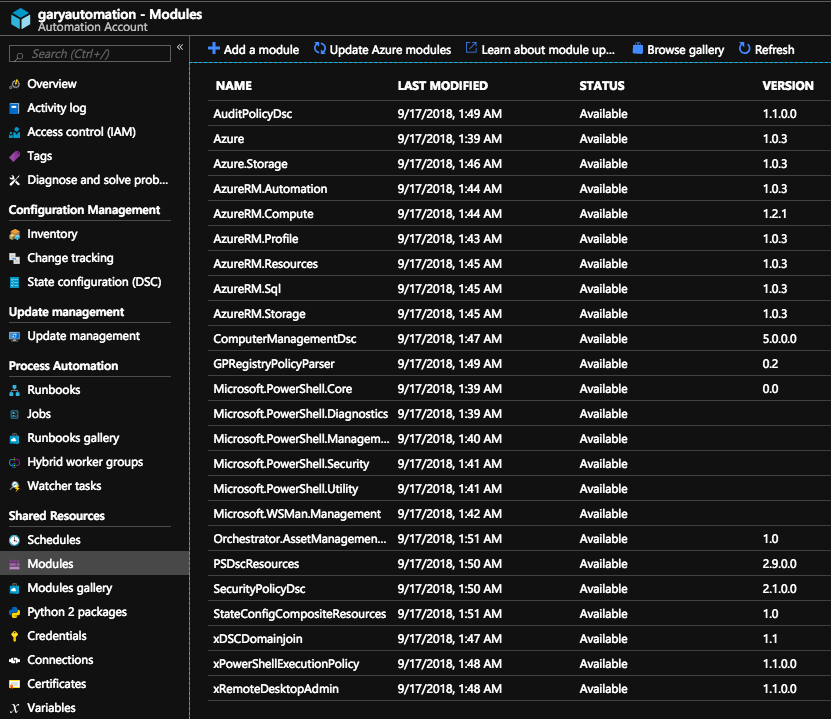
Task: Click the Inventory box icon
Action: click(15, 234)
